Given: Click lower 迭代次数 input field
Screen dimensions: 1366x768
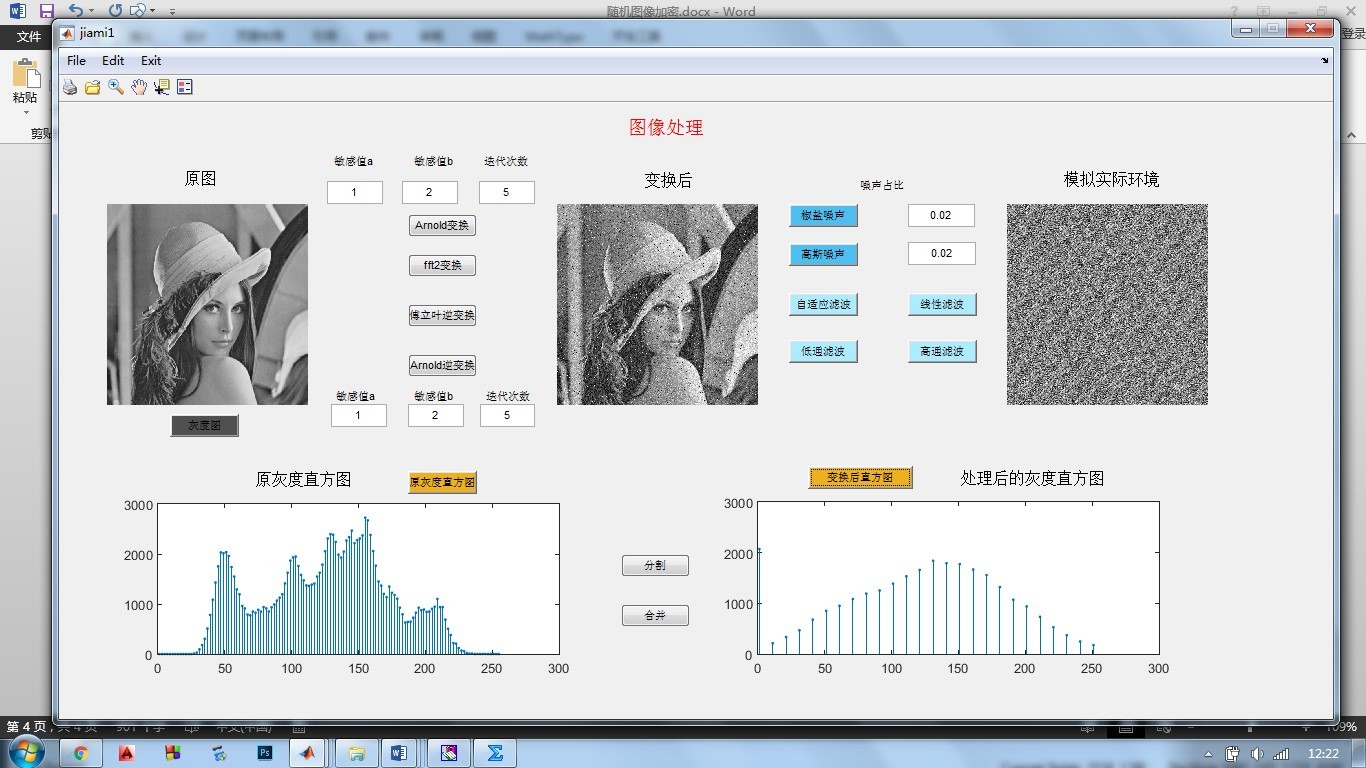Looking at the screenshot, I should [x=507, y=415].
